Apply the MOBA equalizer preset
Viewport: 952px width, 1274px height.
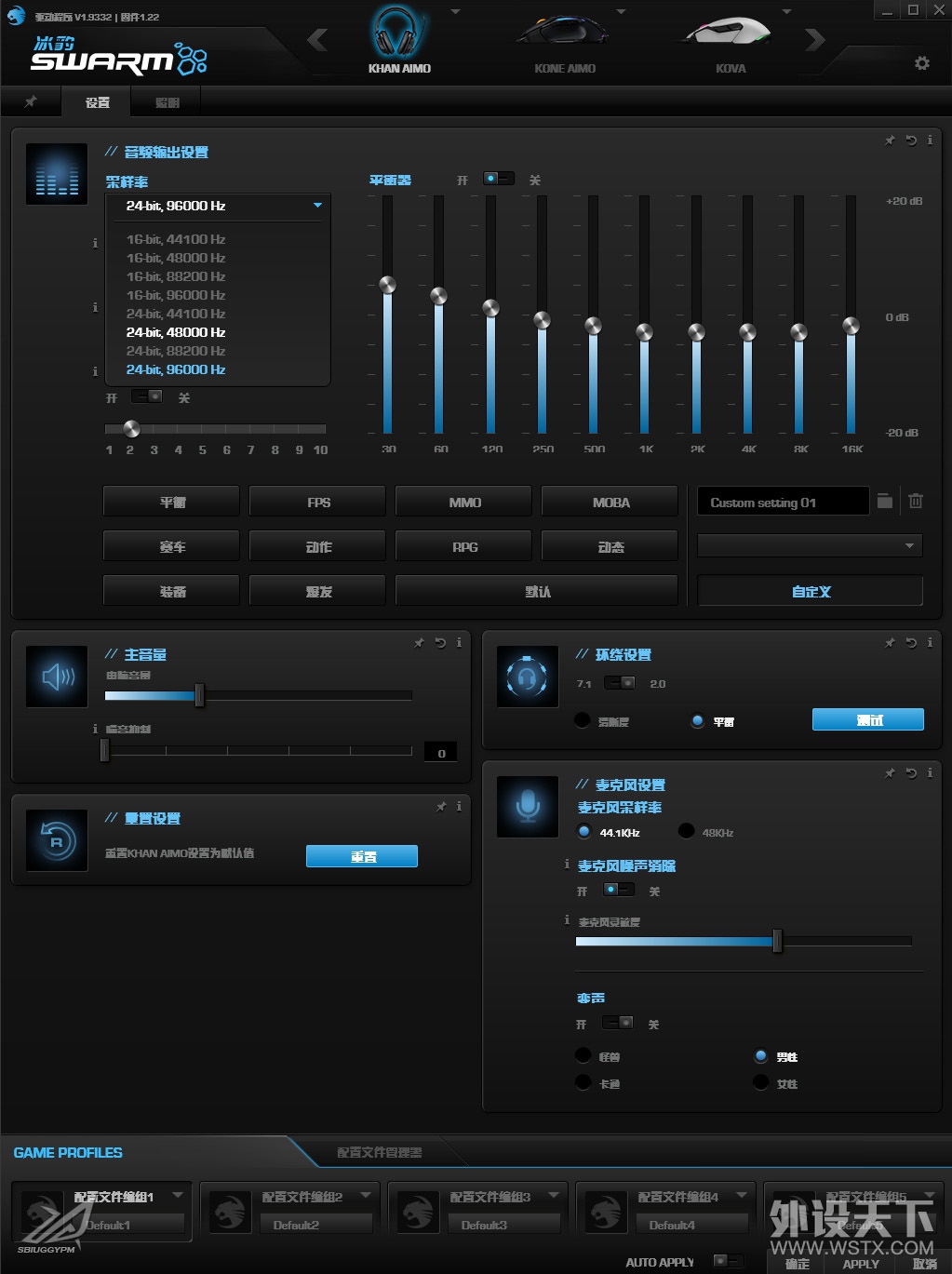tap(610, 502)
